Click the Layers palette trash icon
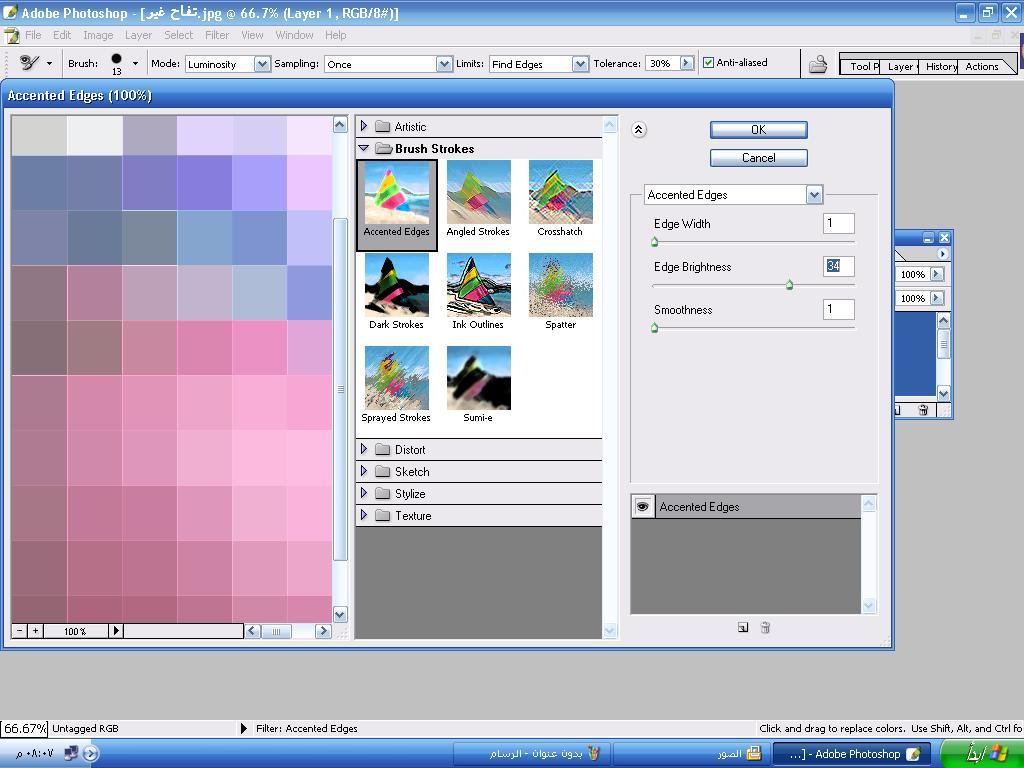This screenshot has width=1024, height=768. 923,410
